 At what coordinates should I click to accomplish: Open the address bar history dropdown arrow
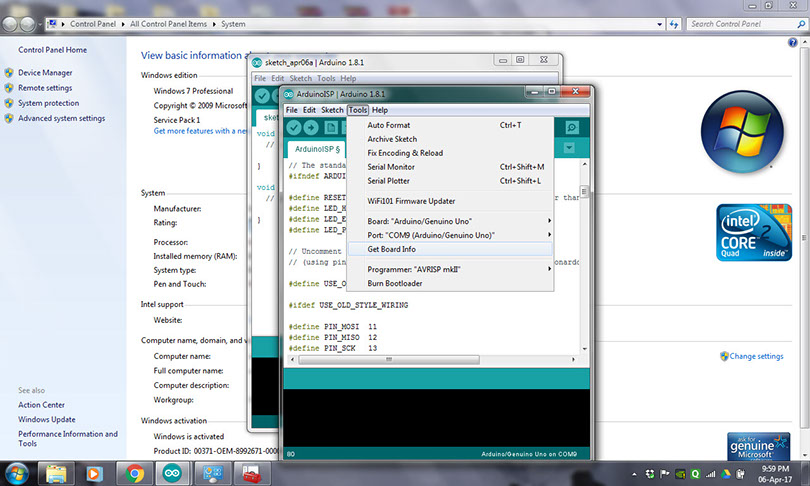pos(660,24)
